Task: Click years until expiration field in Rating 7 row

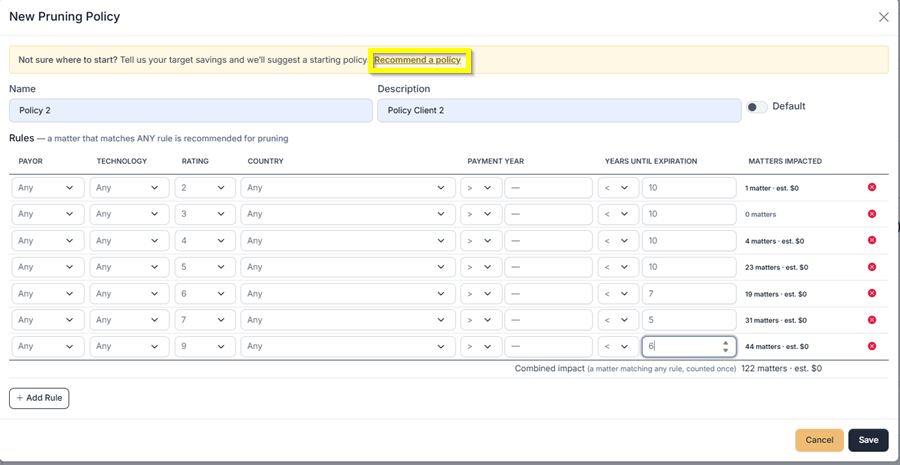Action: point(689,320)
